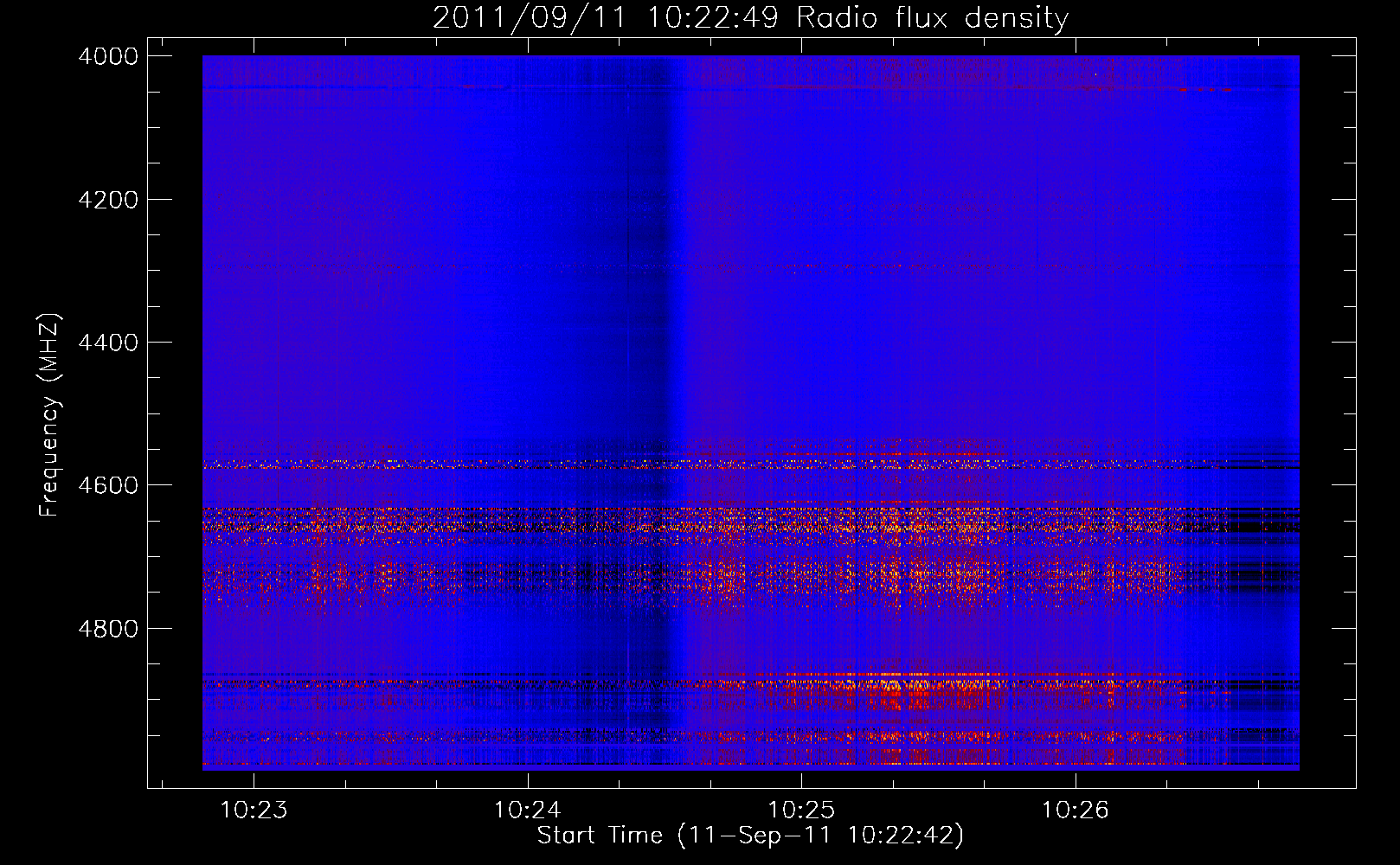
Task: Click the 10:23 time tick label
Action: pyautogui.click(x=254, y=811)
